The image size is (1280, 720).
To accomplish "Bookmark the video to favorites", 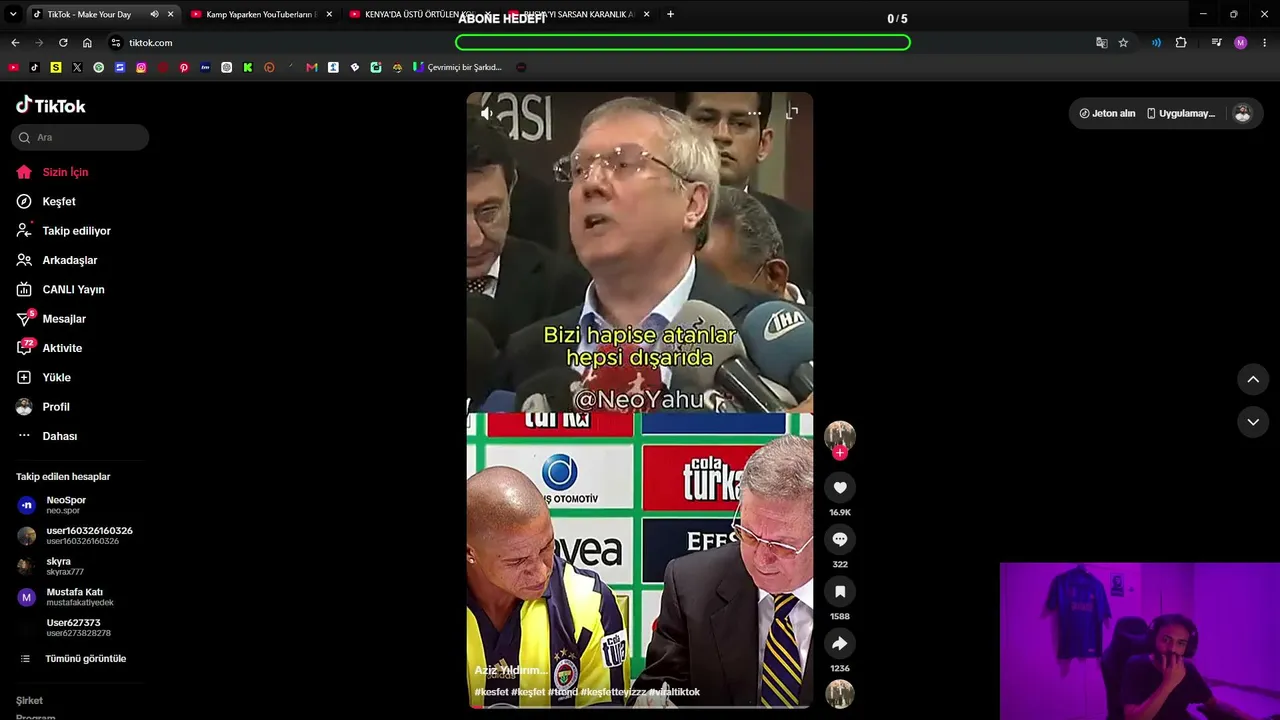I will [840, 592].
